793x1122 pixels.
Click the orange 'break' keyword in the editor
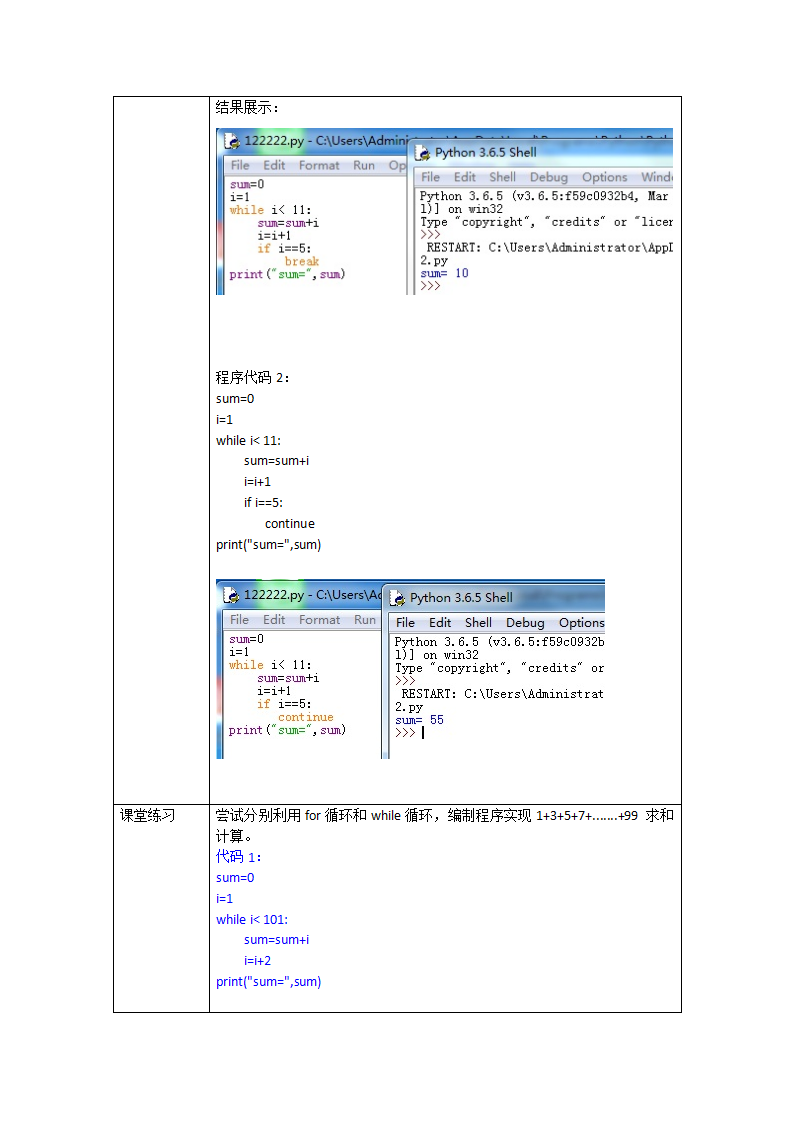(302, 261)
